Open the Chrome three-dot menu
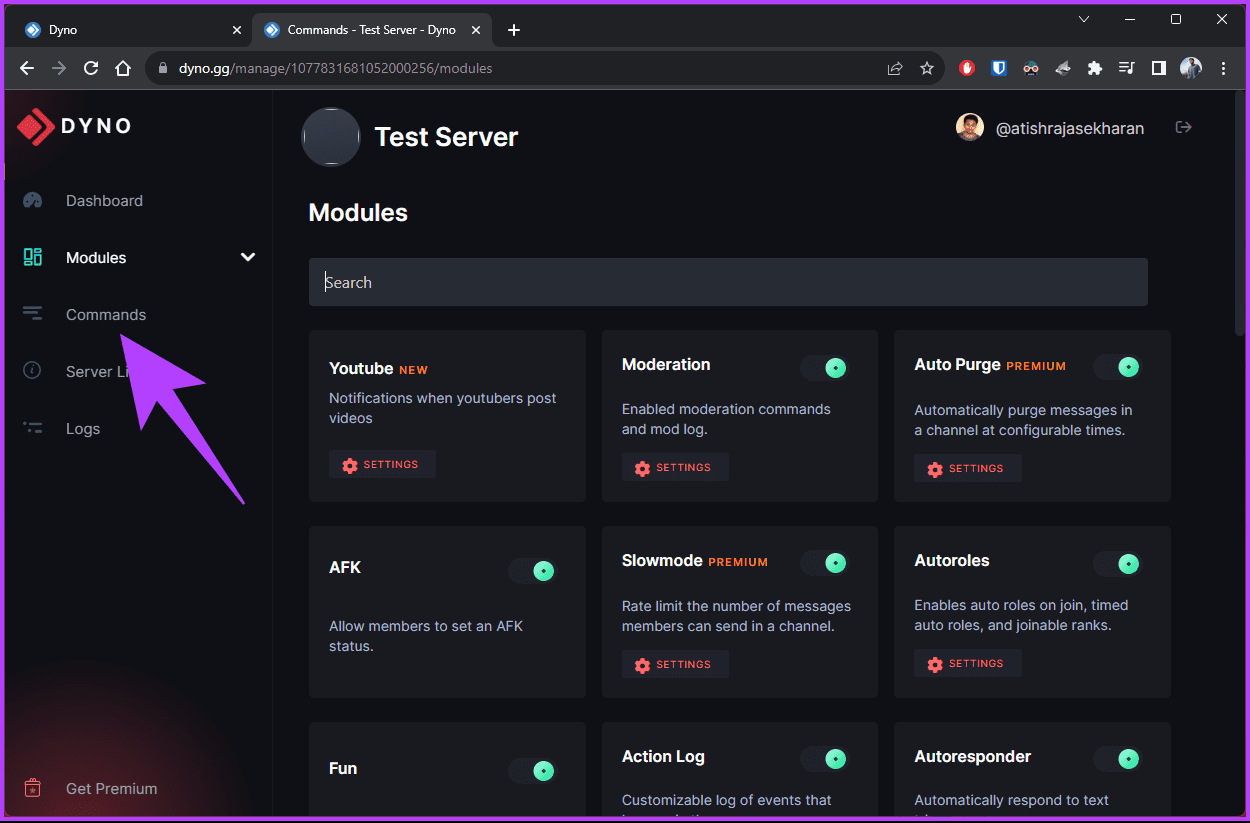The width and height of the screenshot is (1250, 823). click(1224, 68)
